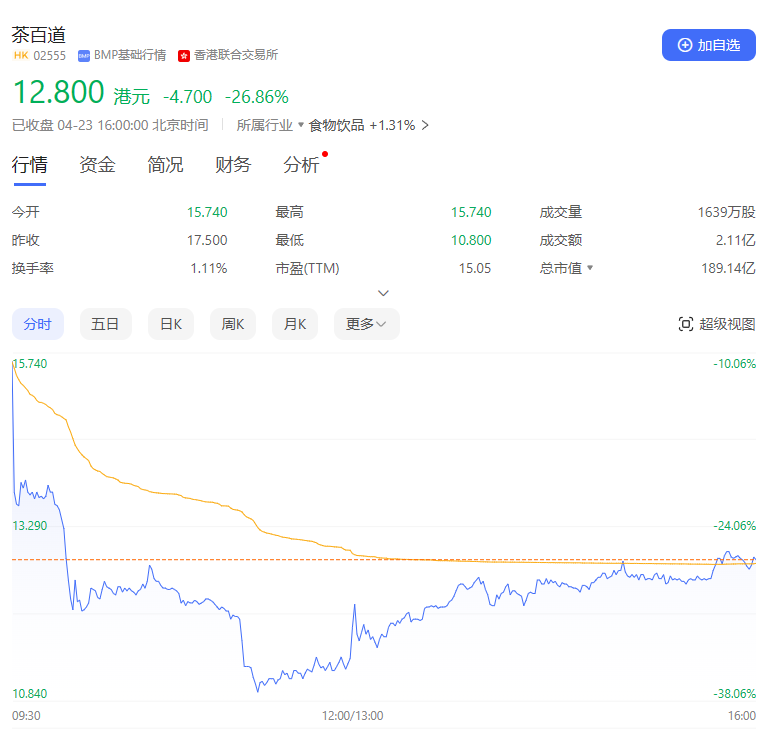Click the 香港联合交易所 exchange logo
The image size is (772, 730).
[x=184, y=56]
